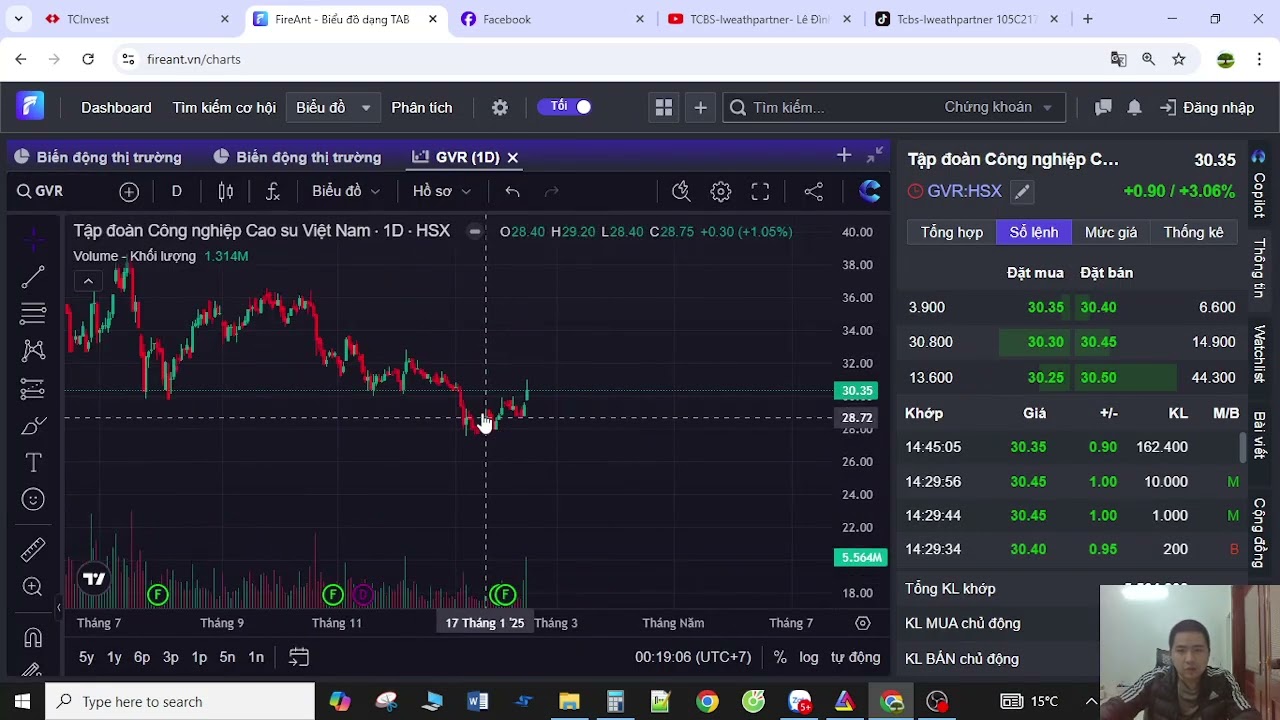This screenshot has height=720, width=1280.
Task: Click the 30.35 current price label
Action: 857,391
